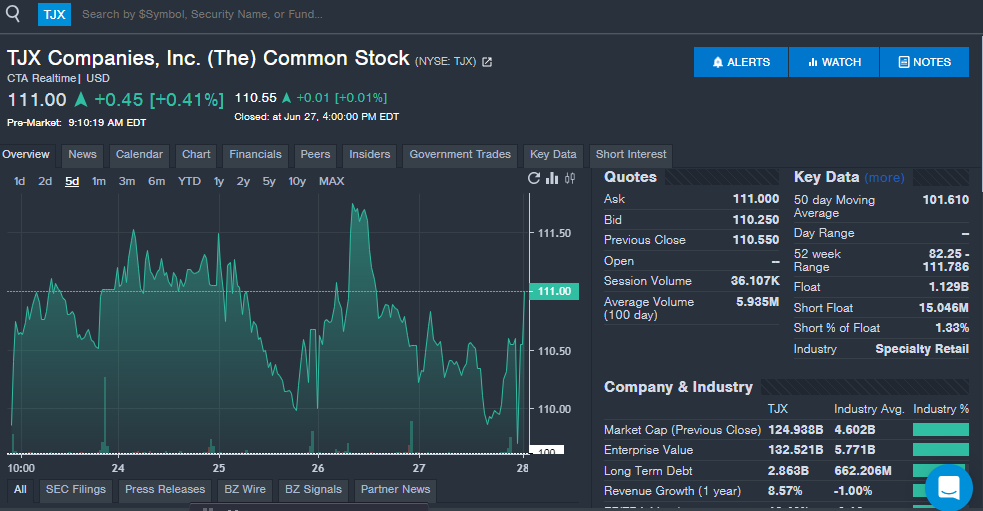Click the Key Data (more) link
Screen dimensions: 983x511
click(x=884, y=178)
